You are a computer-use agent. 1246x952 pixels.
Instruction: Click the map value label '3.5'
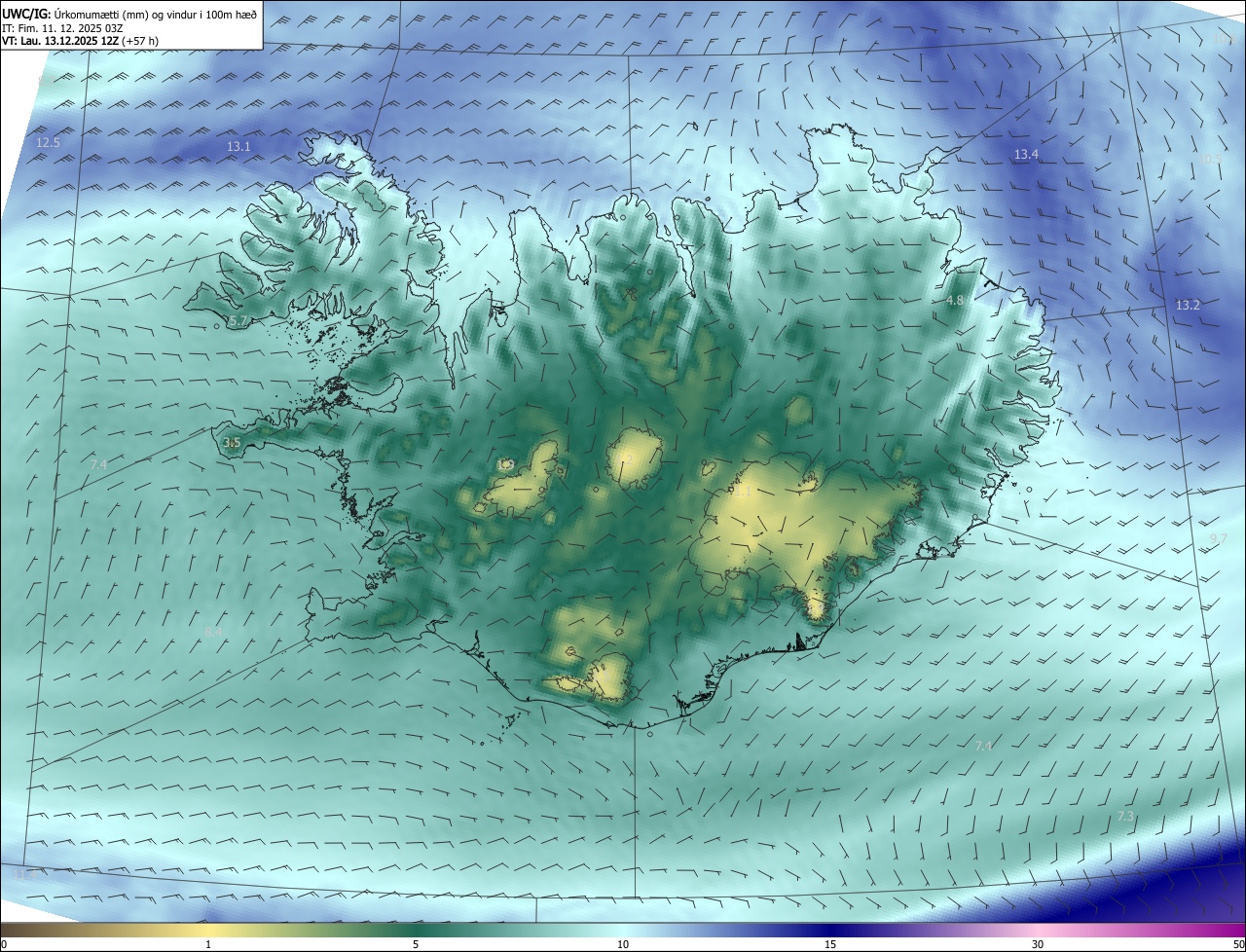[232, 443]
